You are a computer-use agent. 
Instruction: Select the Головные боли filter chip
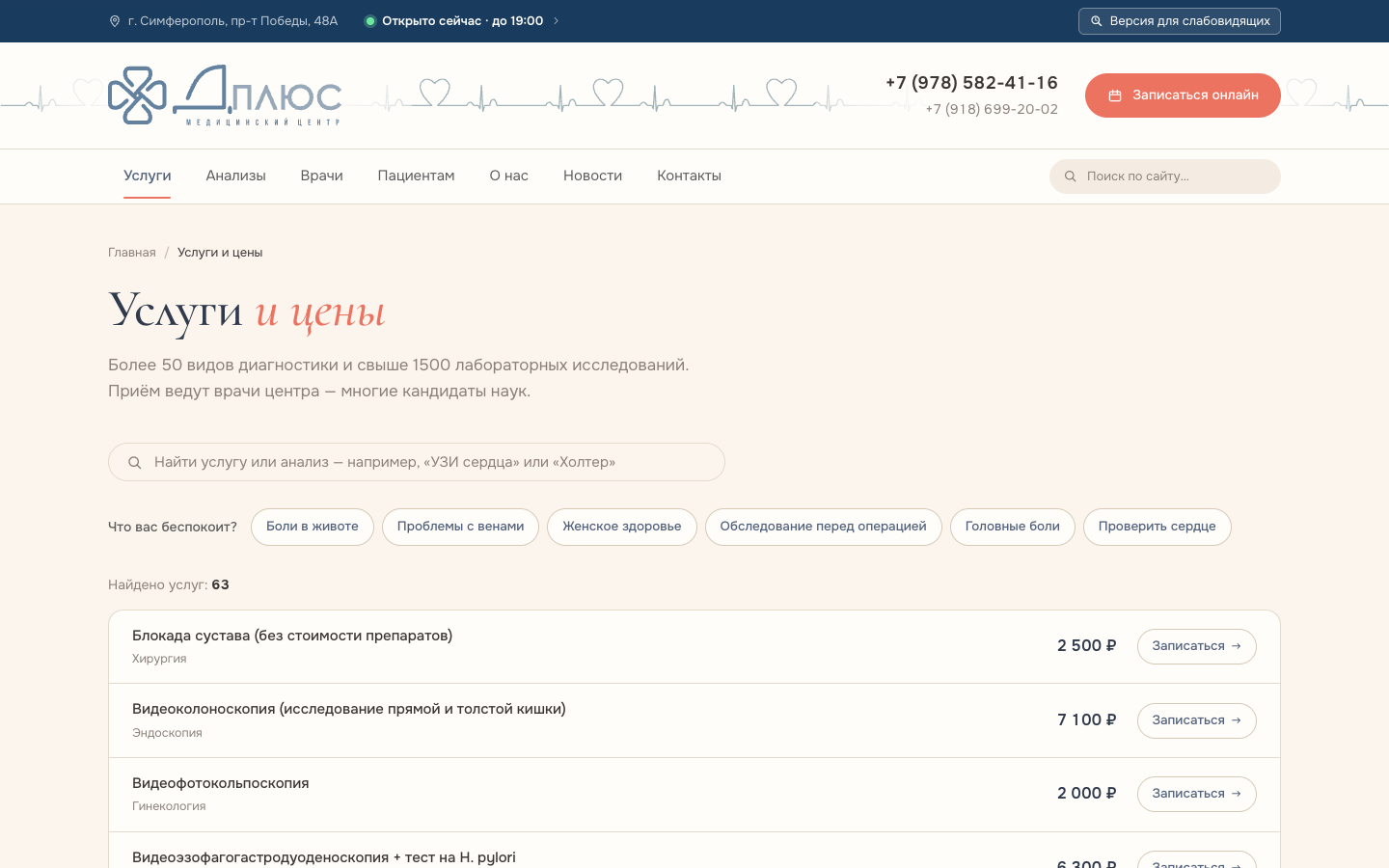click(x=1012, y=527)
